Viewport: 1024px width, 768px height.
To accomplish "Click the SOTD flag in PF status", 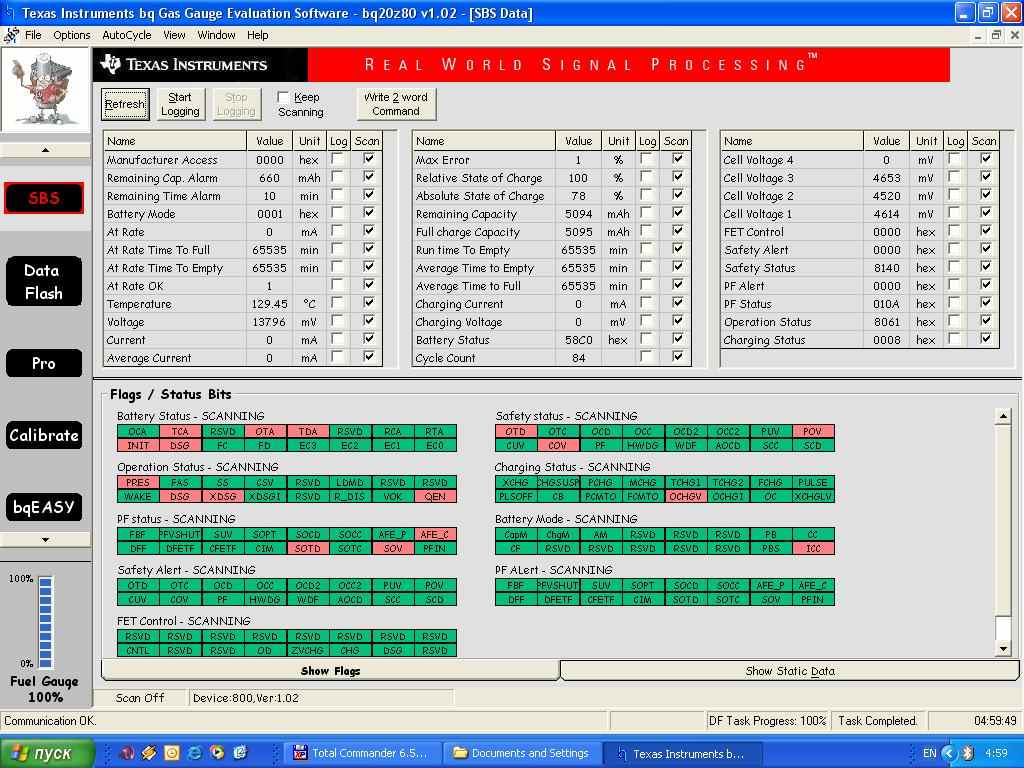I will point(307,549).
